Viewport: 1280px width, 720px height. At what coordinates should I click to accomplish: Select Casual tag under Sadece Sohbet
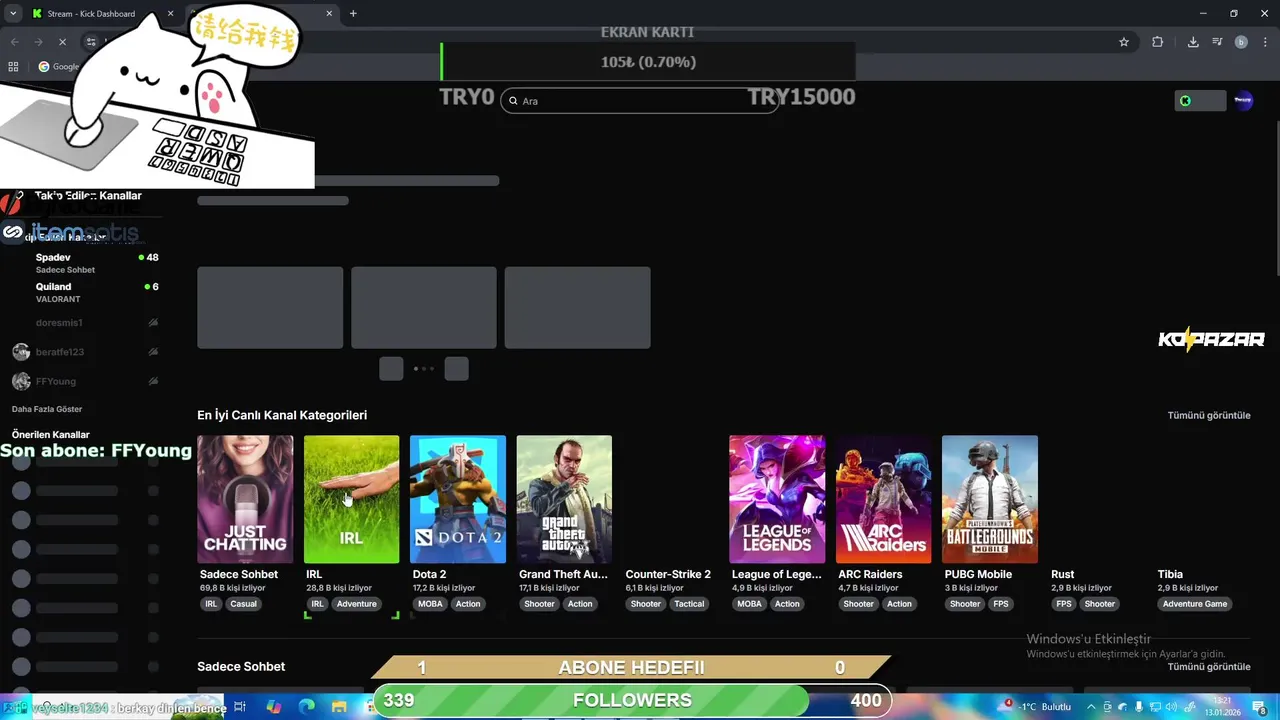[244, 604]
